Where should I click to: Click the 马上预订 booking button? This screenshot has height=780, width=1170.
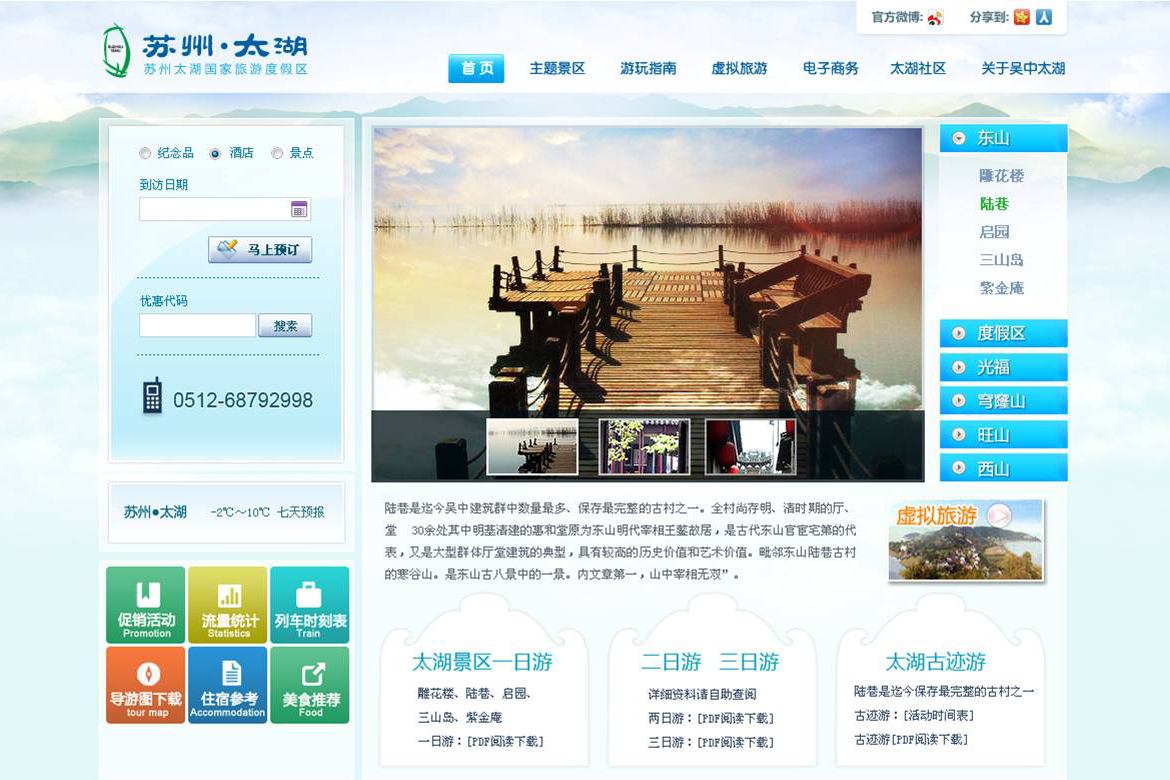260,249
